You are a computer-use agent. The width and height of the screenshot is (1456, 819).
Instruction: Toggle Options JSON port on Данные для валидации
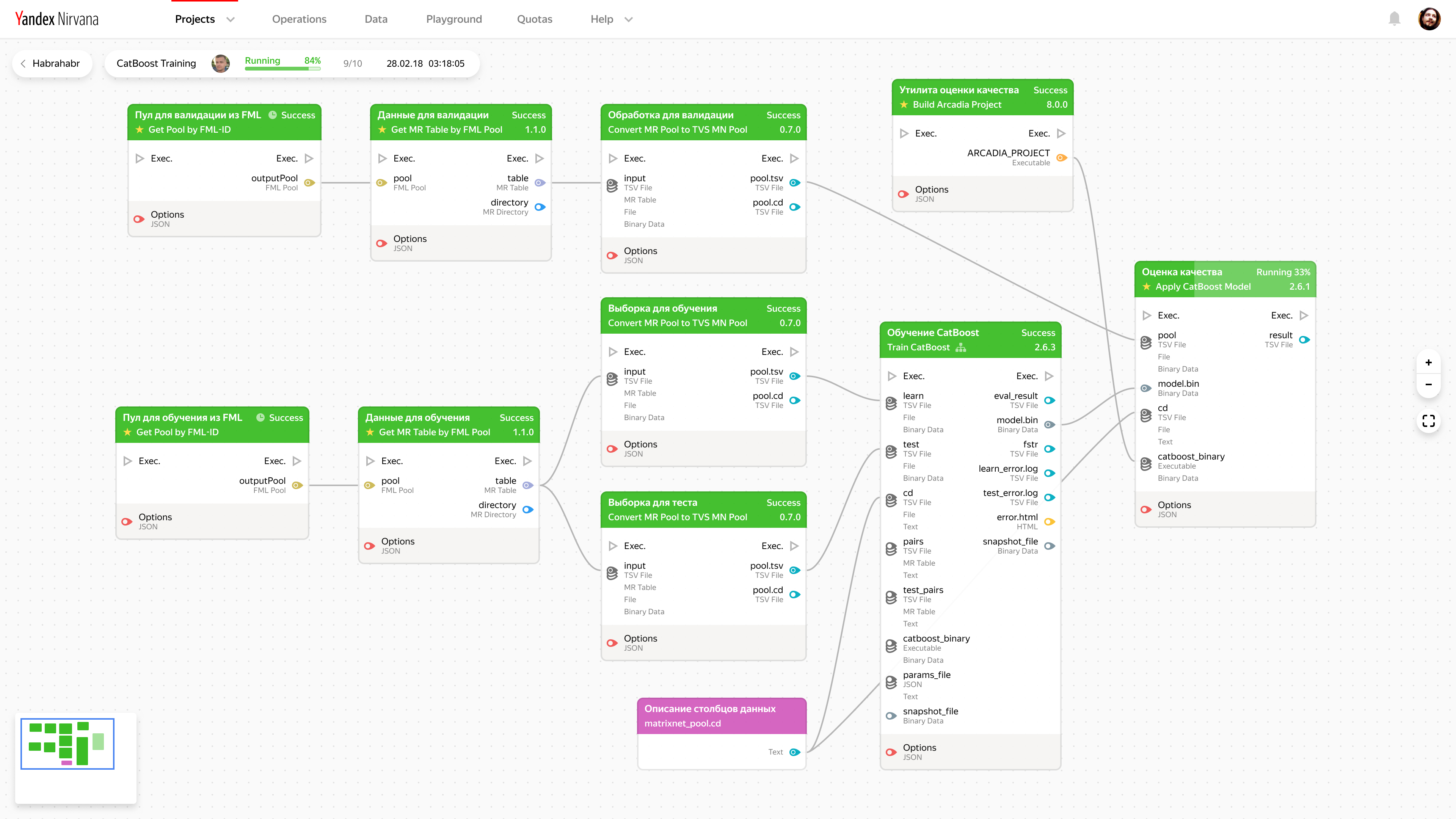(x=381, y=243)
